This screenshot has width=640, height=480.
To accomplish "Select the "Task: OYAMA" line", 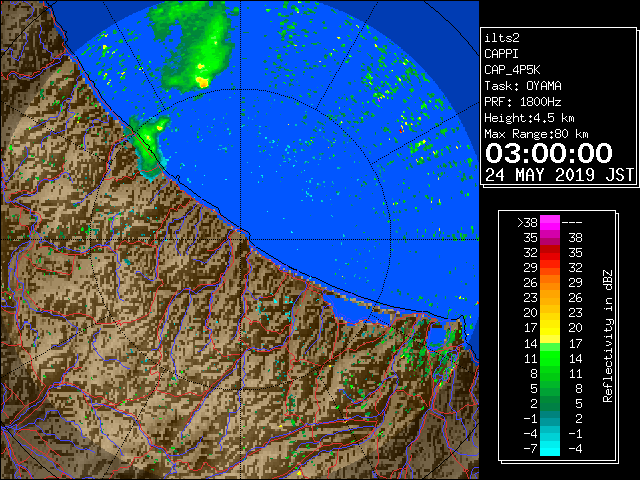I will pos(523,86).
